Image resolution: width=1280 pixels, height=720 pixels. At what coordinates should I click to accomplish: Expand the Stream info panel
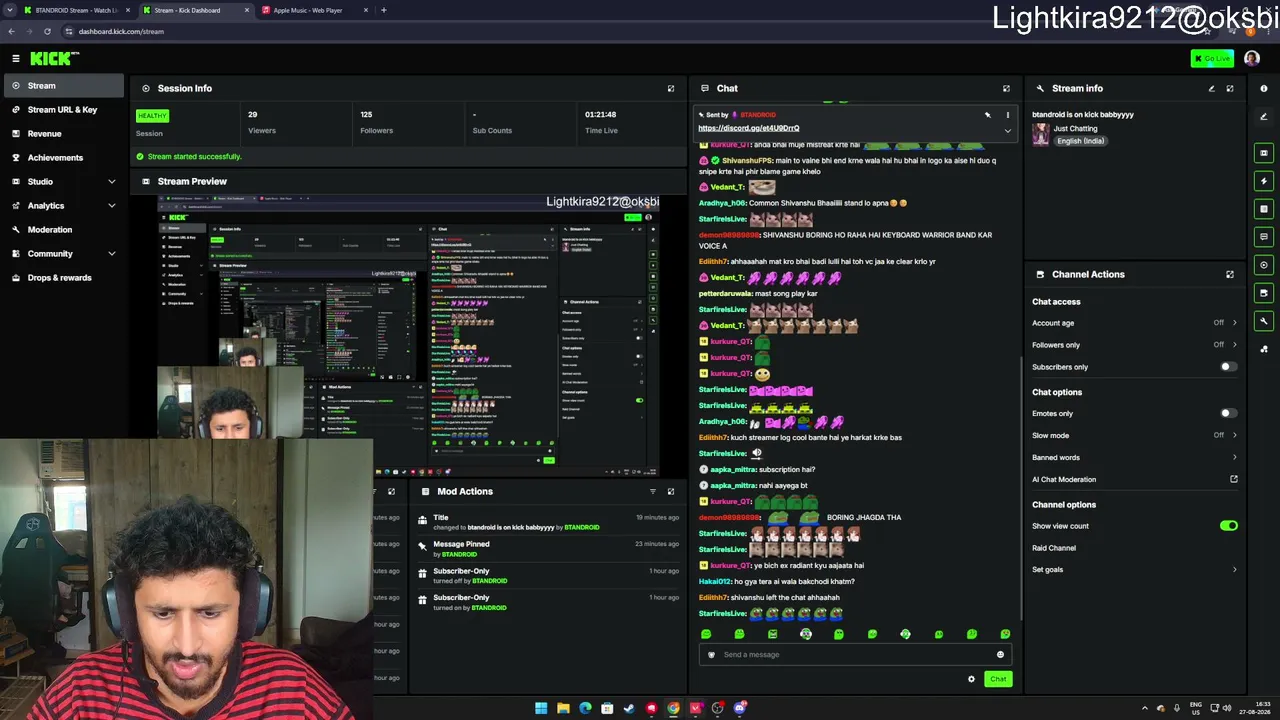[1230, 88]
